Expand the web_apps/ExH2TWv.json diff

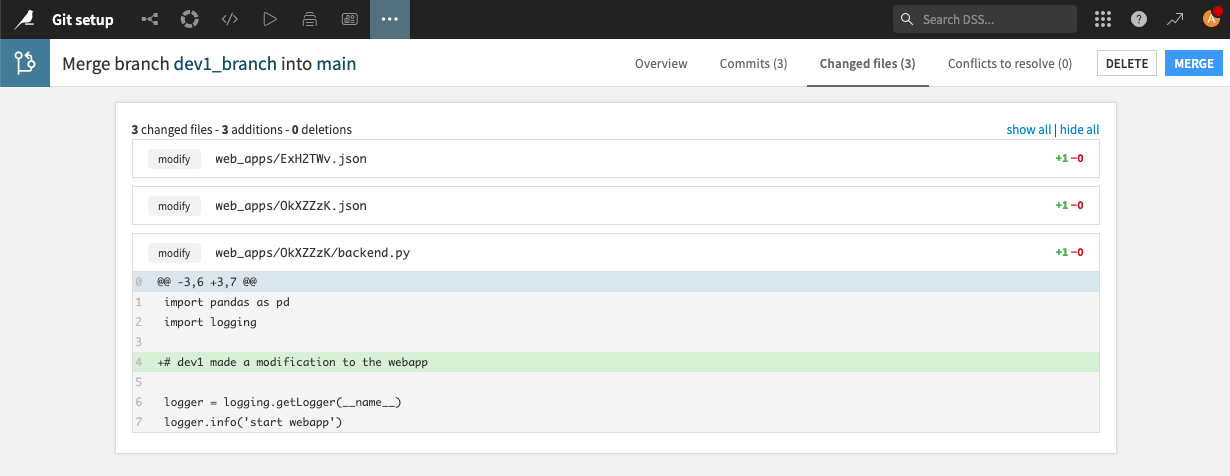(x=616, y=158)
